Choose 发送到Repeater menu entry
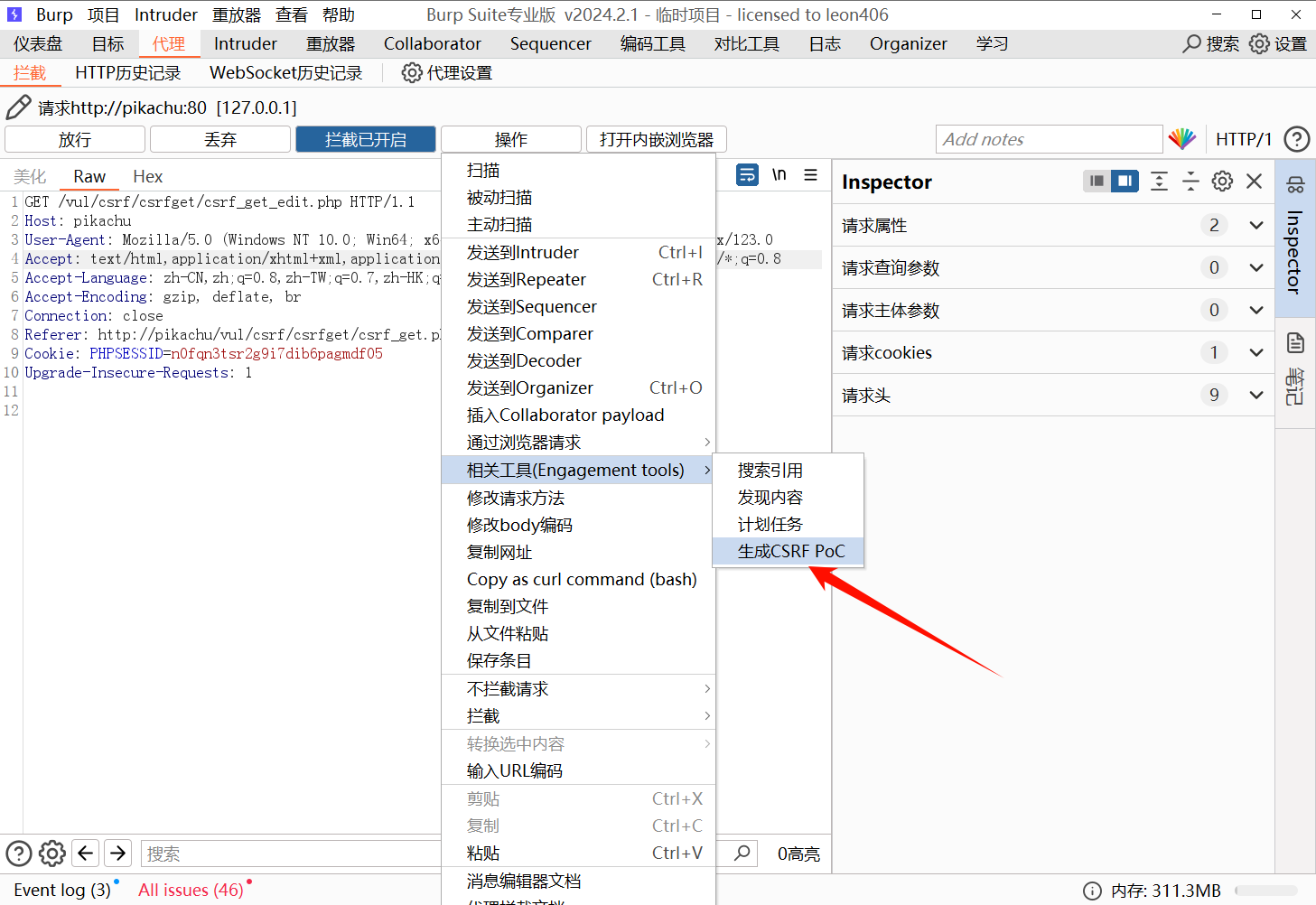The image size is (1316, 905). point(578,280)
